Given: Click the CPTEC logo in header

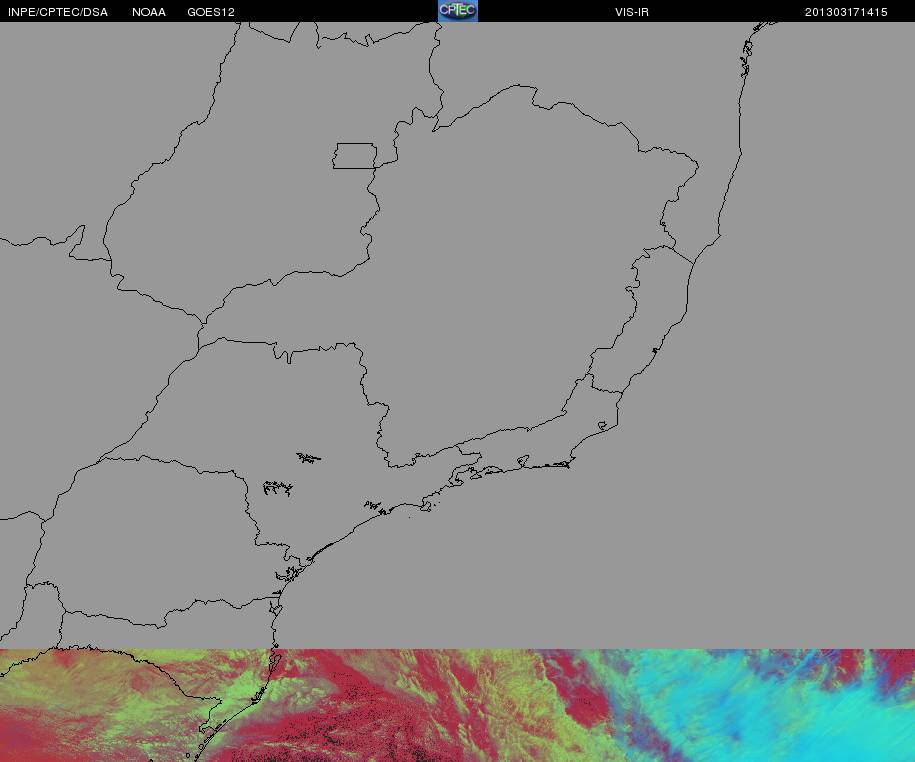Looking at the screenshot, I should click(458, 11).
